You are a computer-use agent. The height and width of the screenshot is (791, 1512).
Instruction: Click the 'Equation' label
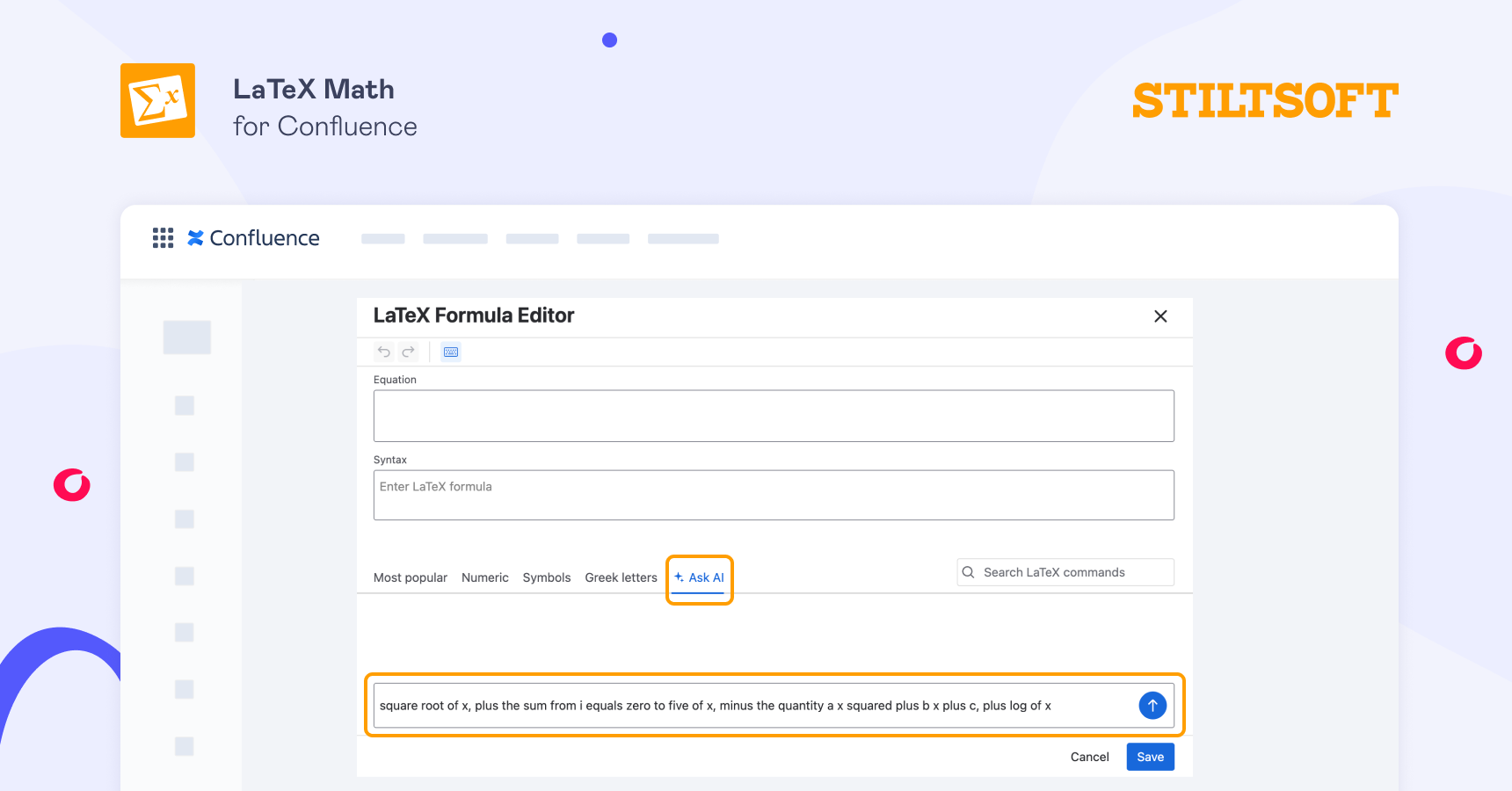coord(395,380)
